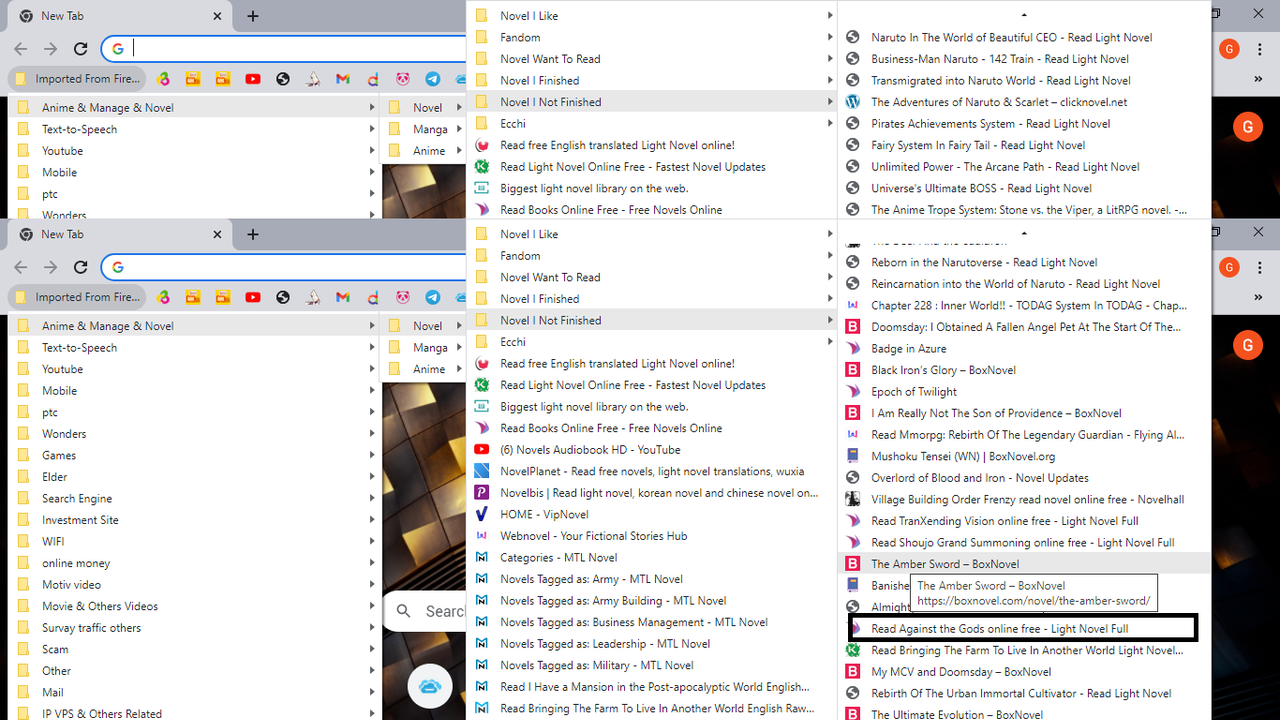Open Overlord of Blood and Iron bookmark
The width and height of the screenshot is (1280, 720).
pos(1024,478)
